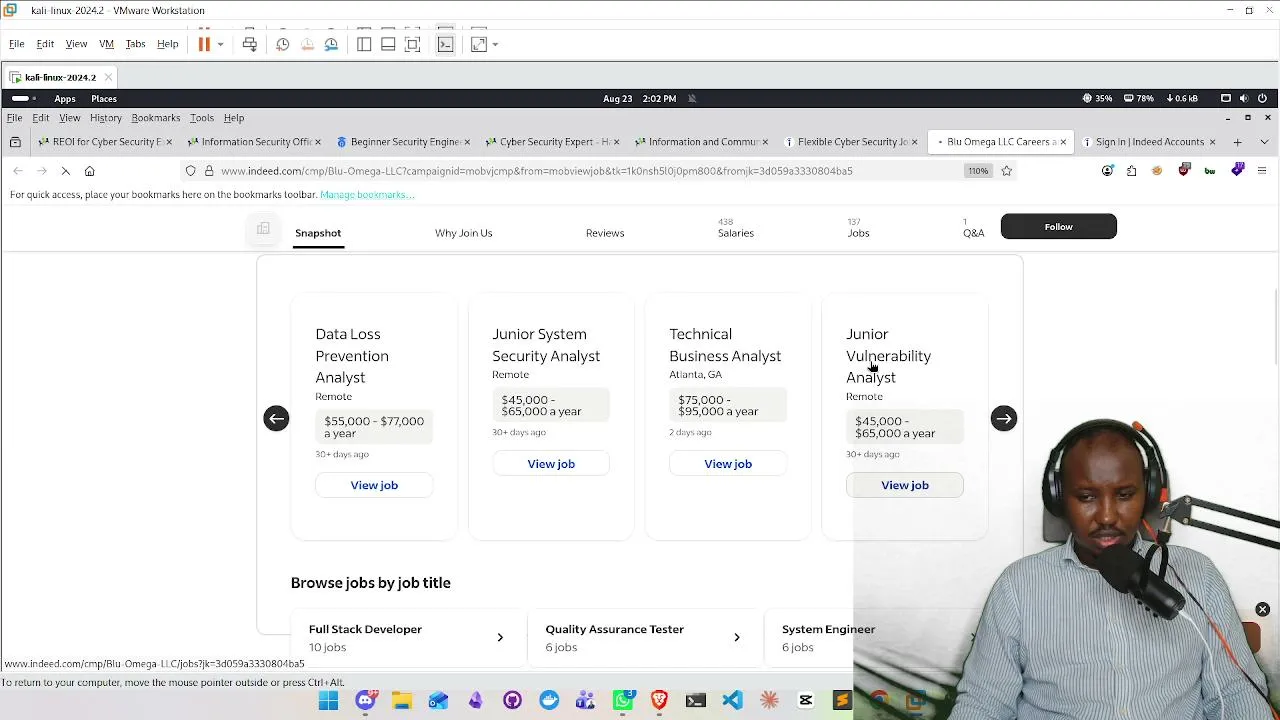This screenshot has height=720, width=1280.
Task: Bookmark this page with star icon
Action: (x=1007, y=171)
